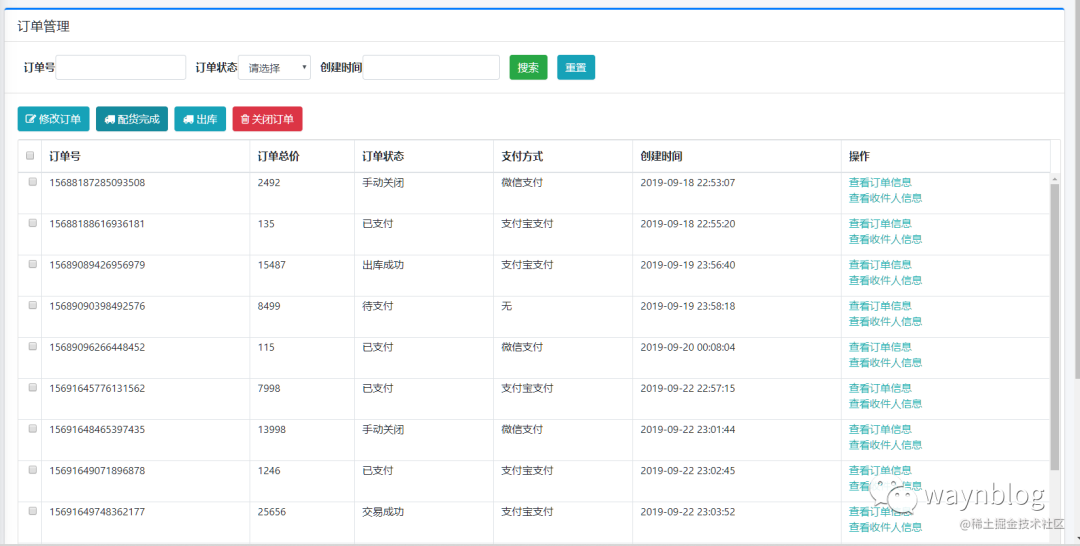The image size is (1080, 546).
Task: Select order number cell 15689089426956979
Action: point(97,264)
